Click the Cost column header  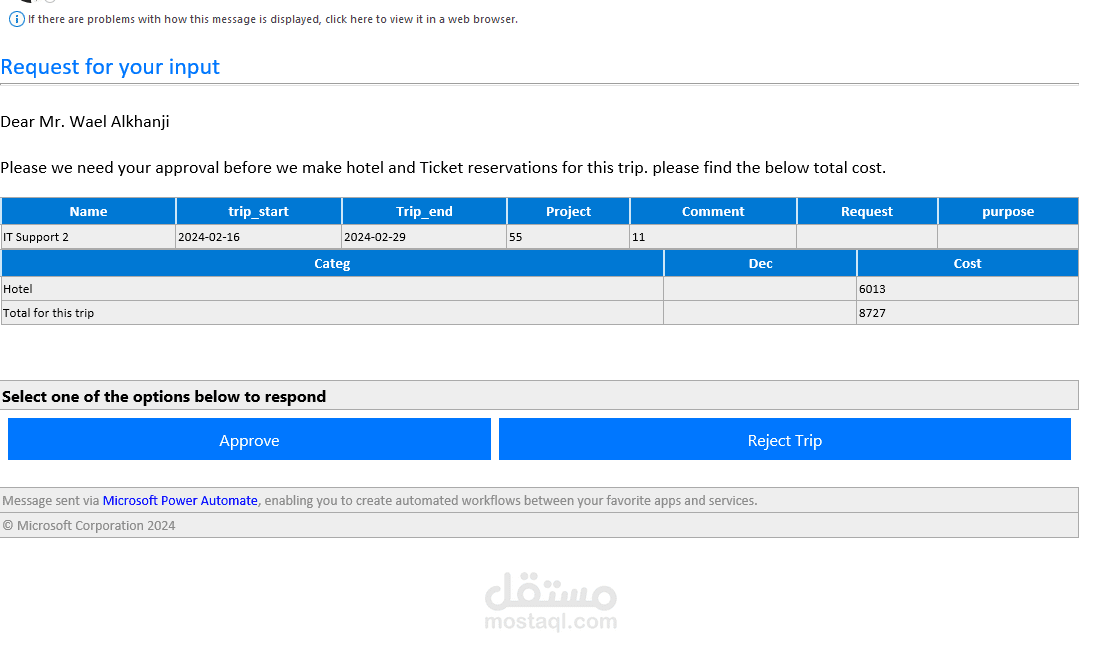click(x=967, y=263)
